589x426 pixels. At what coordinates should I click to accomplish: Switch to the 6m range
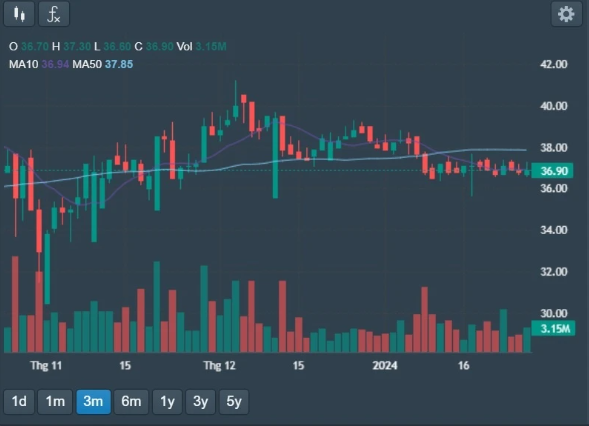tap(131, 402)
